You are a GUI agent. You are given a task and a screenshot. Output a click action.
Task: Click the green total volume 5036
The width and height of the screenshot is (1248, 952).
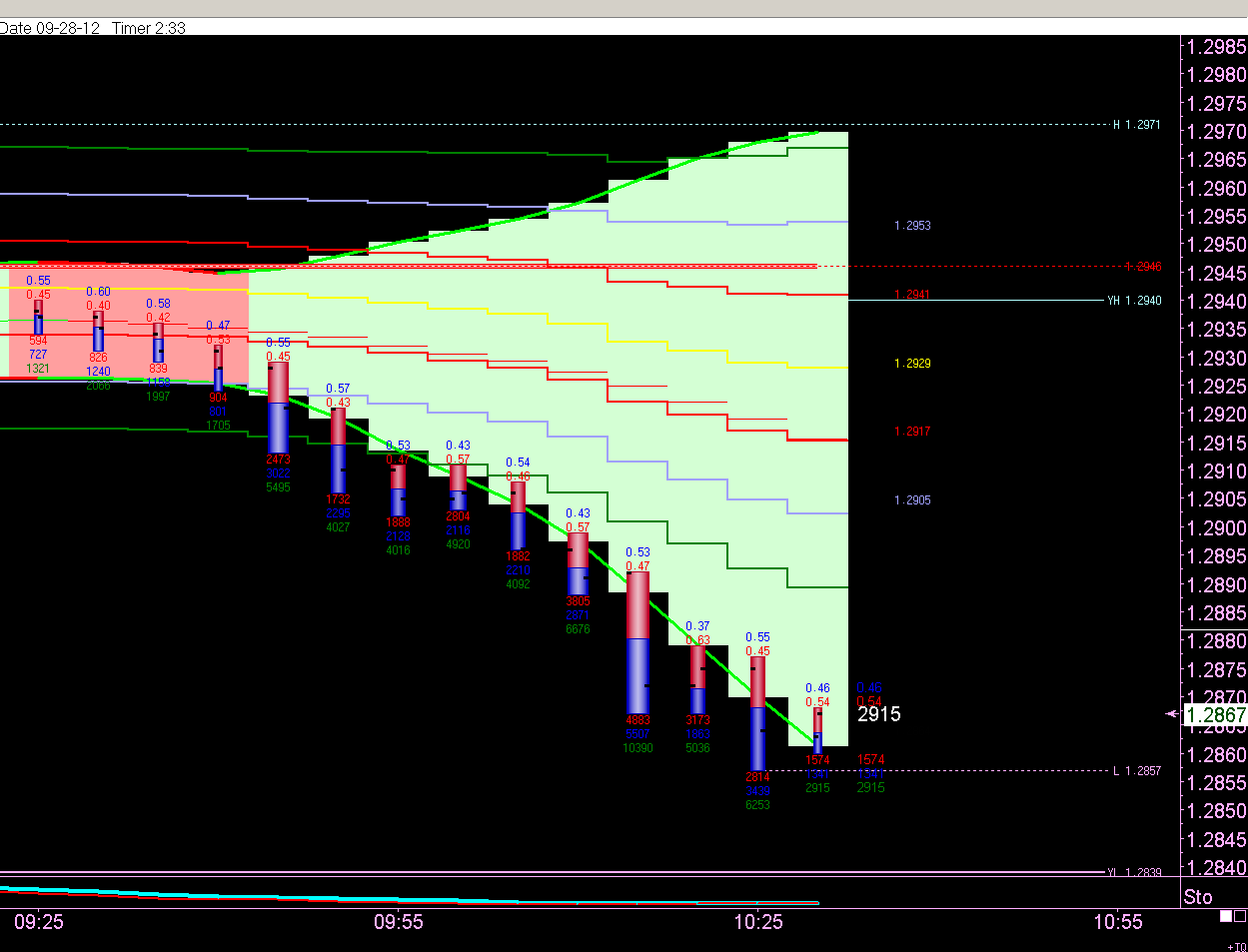[x=697, y=748]
